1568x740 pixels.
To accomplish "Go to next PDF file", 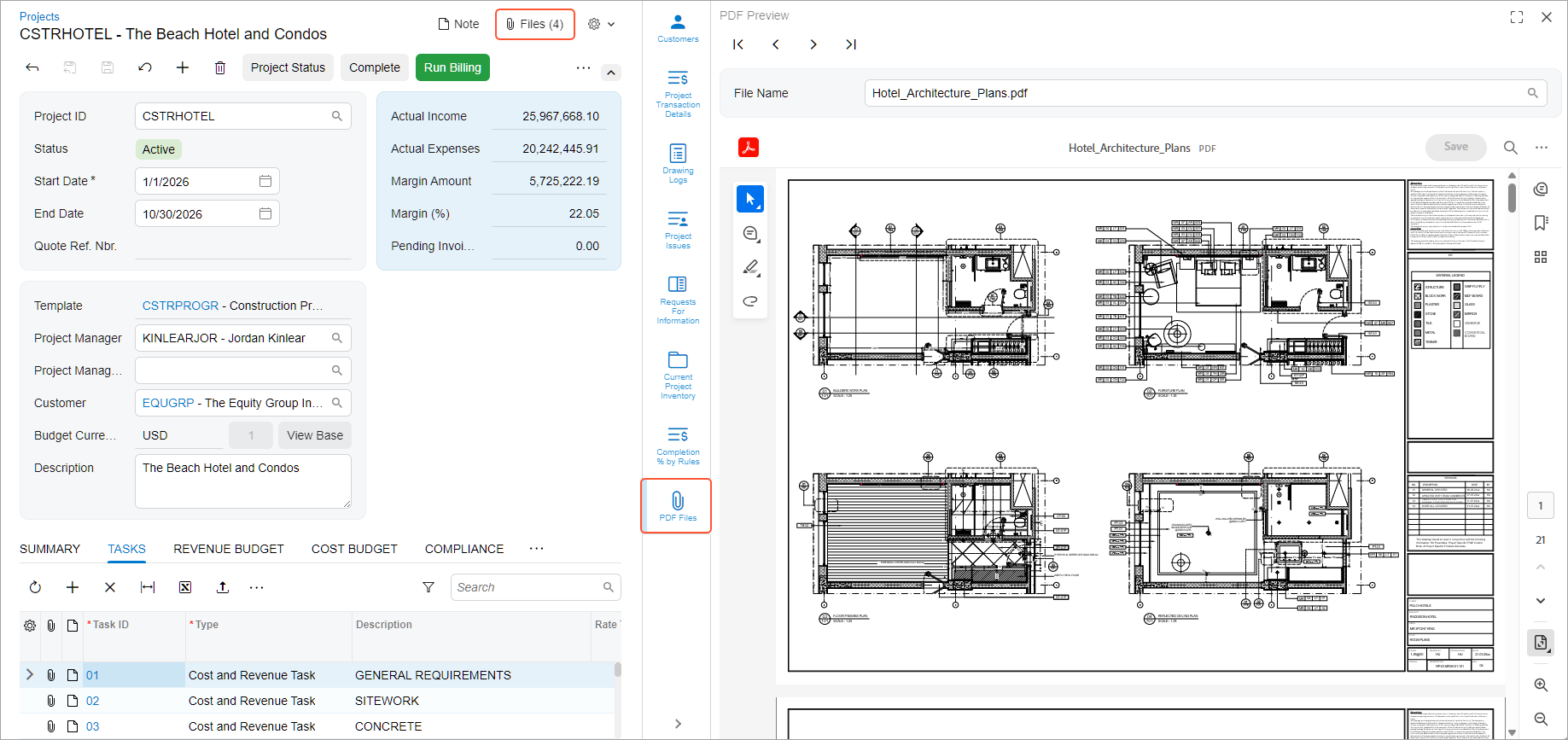I will point(813,44).
